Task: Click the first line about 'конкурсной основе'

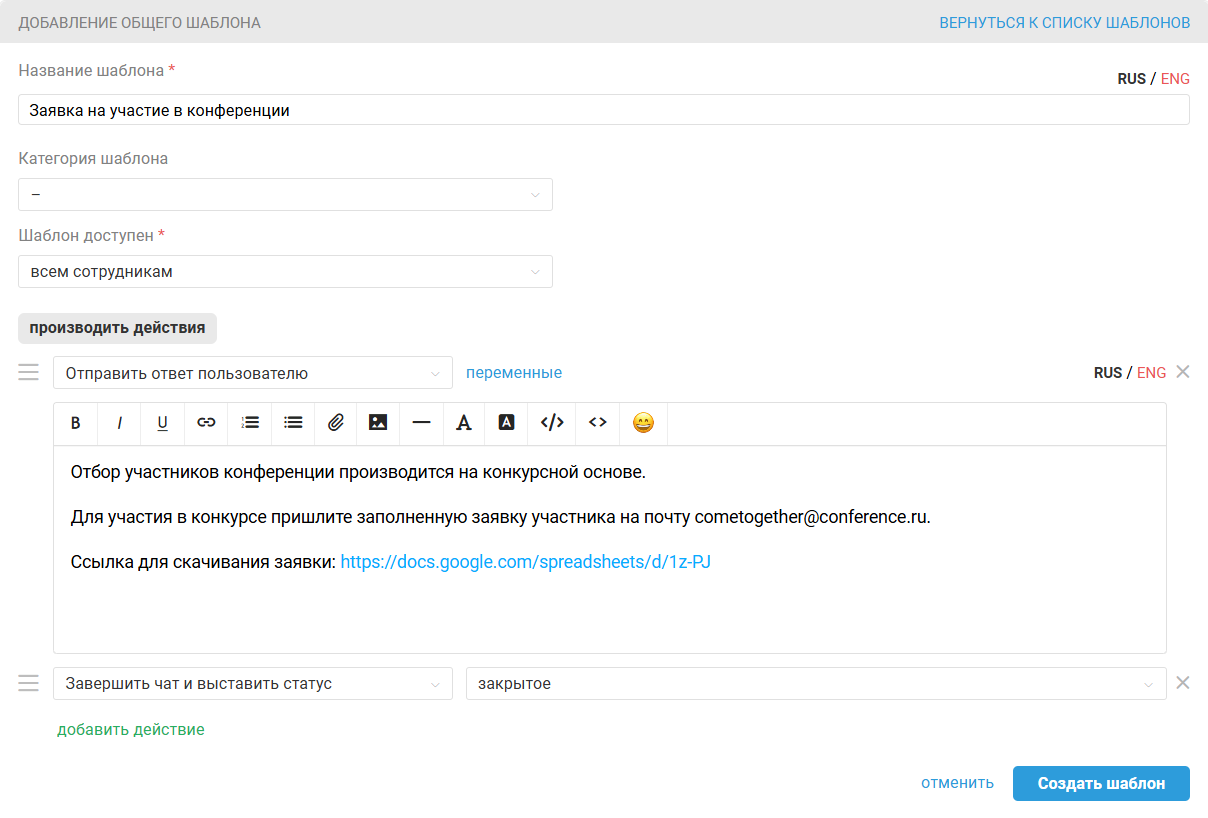Action: pyautogui.click(x=359, y=472)
